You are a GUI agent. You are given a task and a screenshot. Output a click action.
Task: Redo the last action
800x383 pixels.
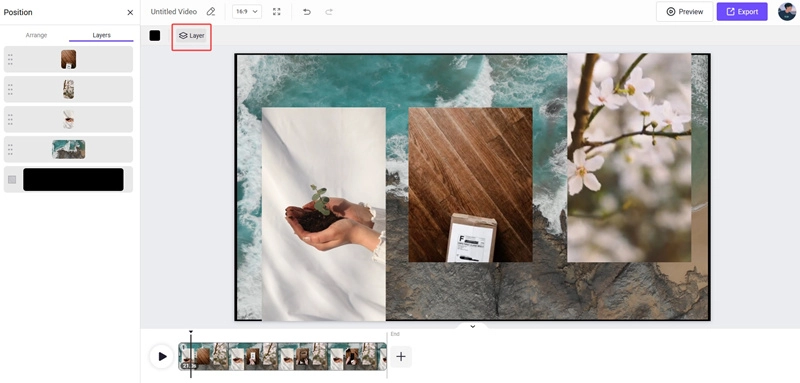pyautogui.click(x=329, y=12)
